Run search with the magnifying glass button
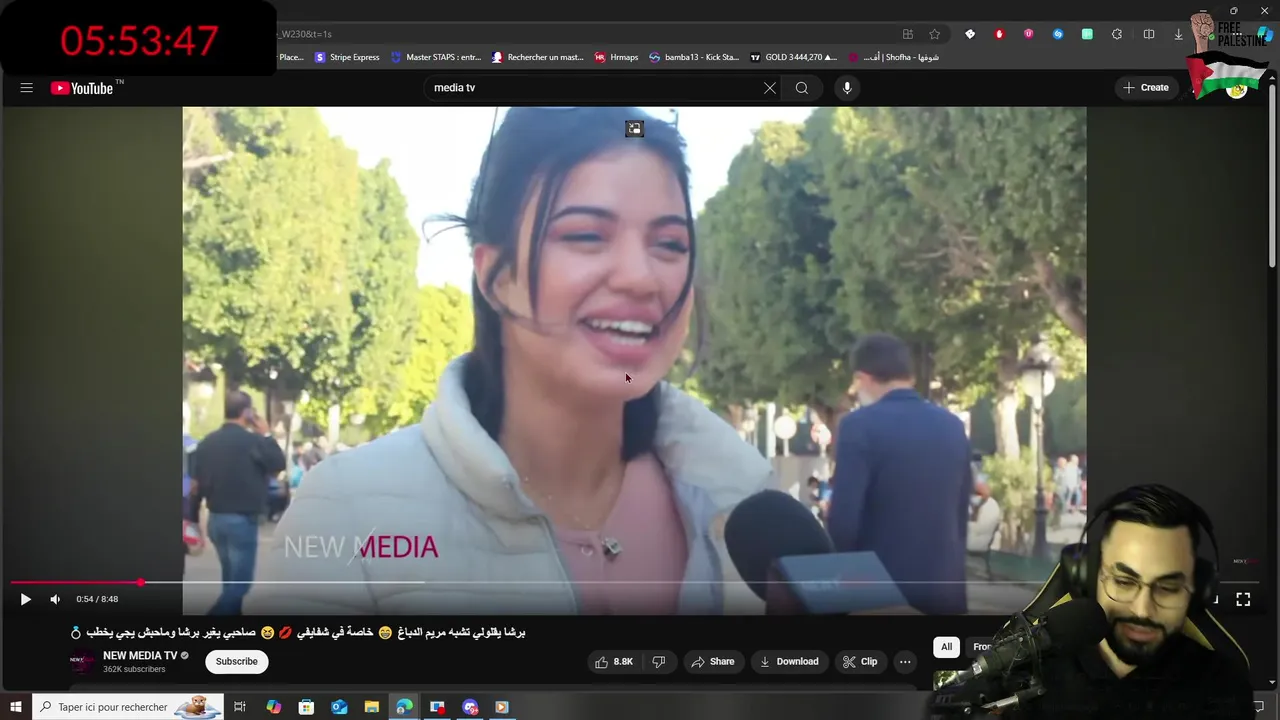The image size is (1280, 720). click(x=802, y=88)
